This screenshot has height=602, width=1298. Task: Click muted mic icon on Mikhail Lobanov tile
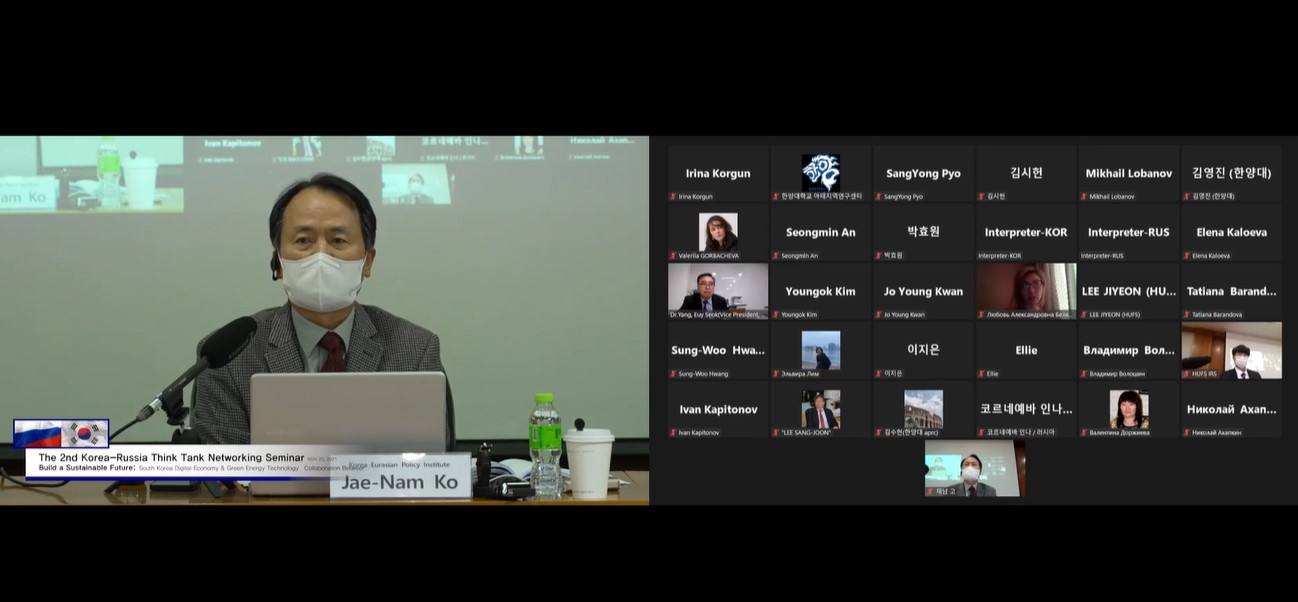point(1084,197)
